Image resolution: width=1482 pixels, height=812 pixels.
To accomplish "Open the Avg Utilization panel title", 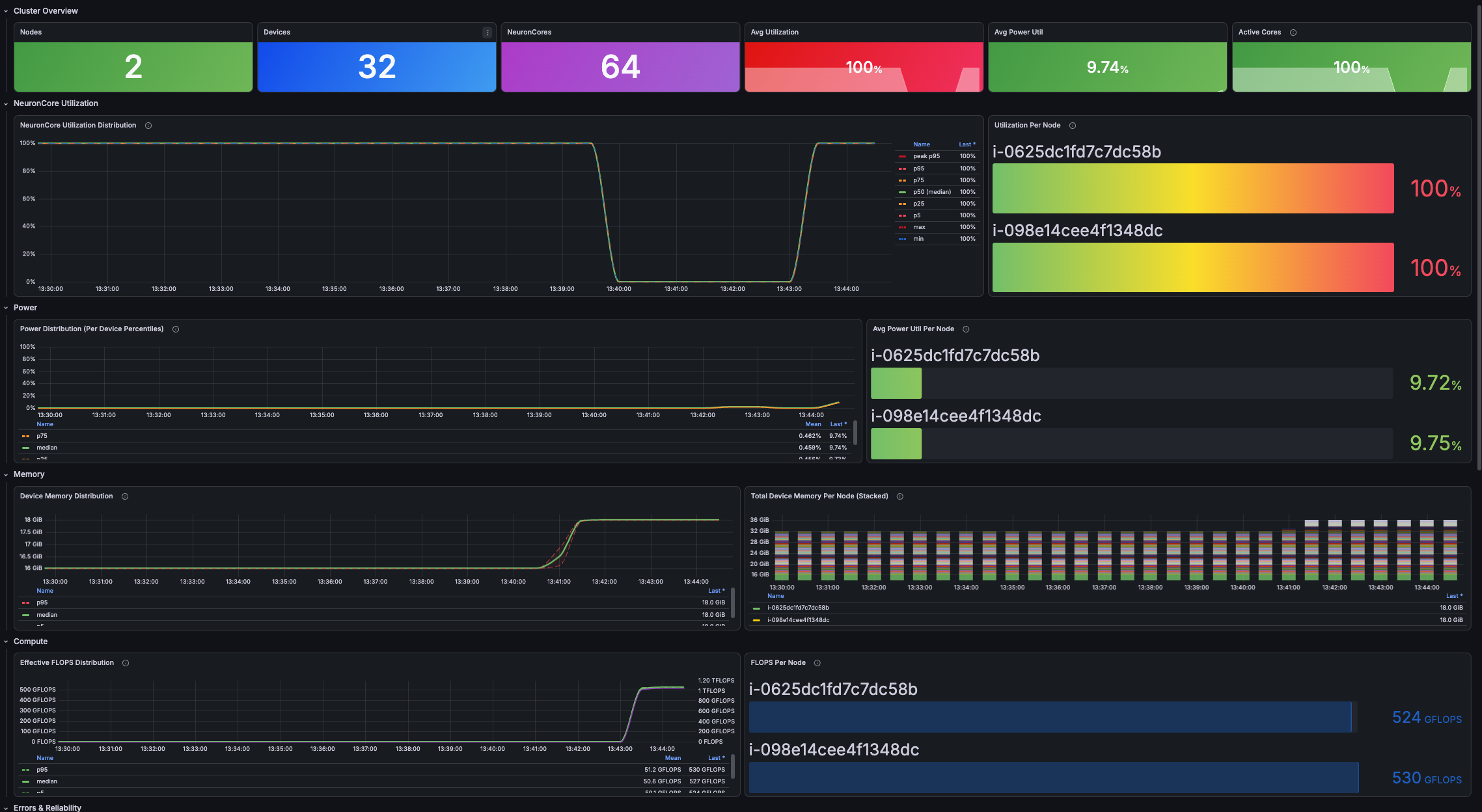I will tap(775, 33).
